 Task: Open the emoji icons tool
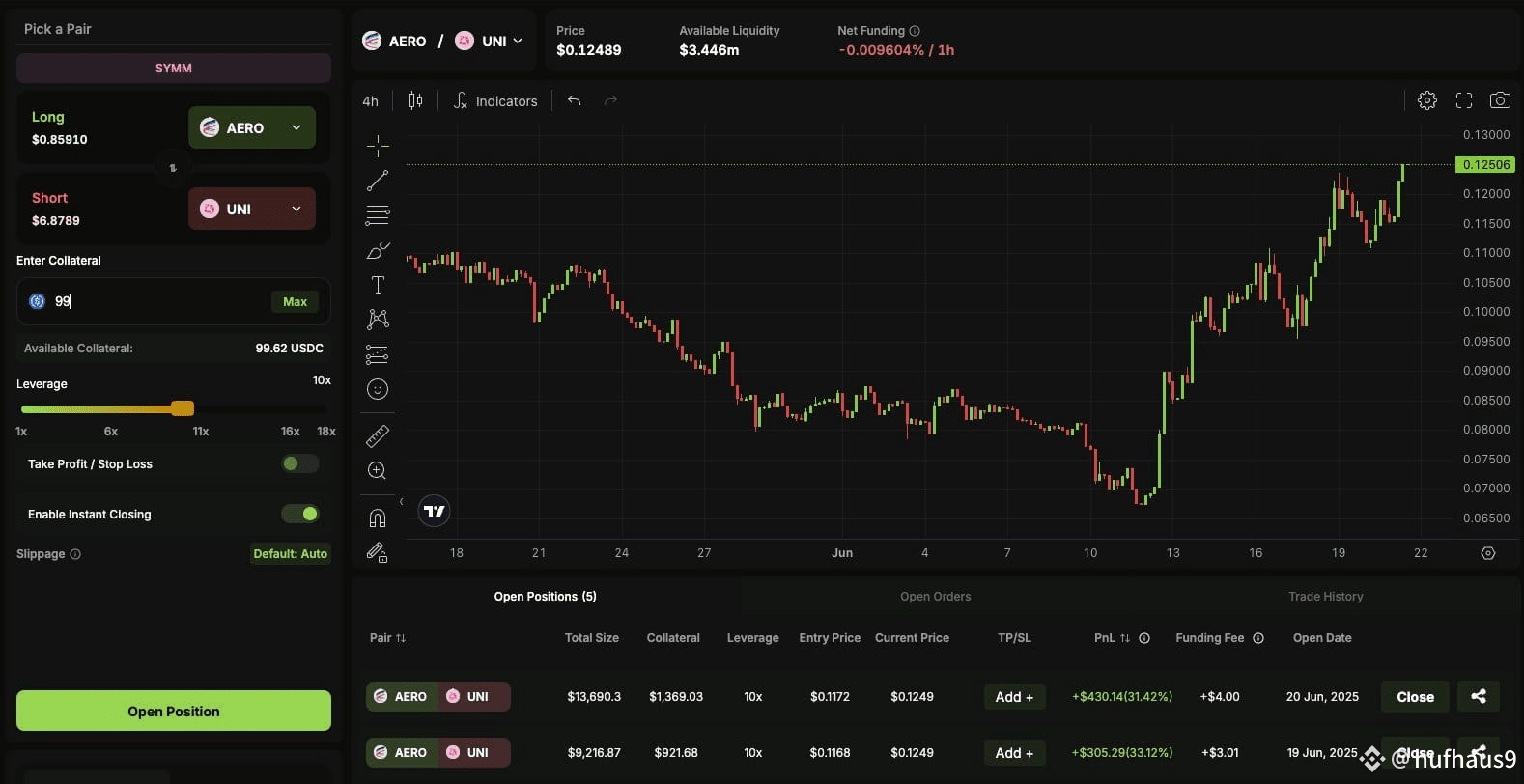(x=378, y=389)
